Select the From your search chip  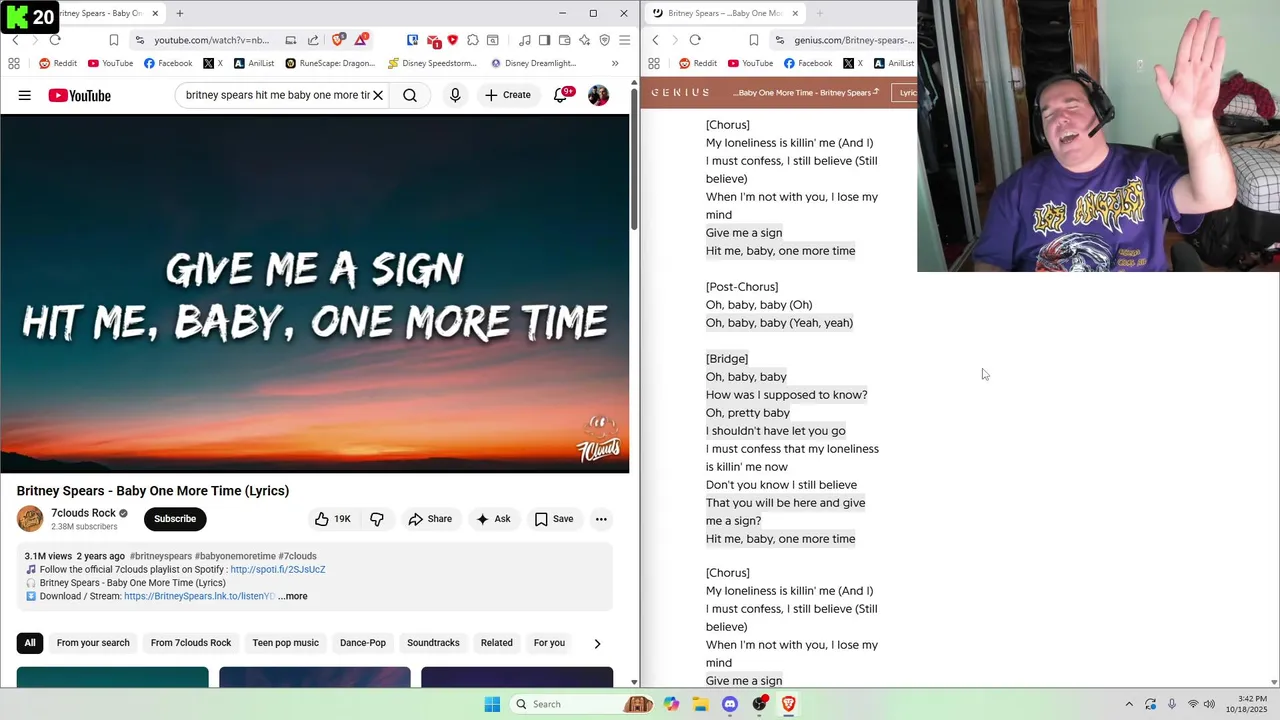pos(93,643)
